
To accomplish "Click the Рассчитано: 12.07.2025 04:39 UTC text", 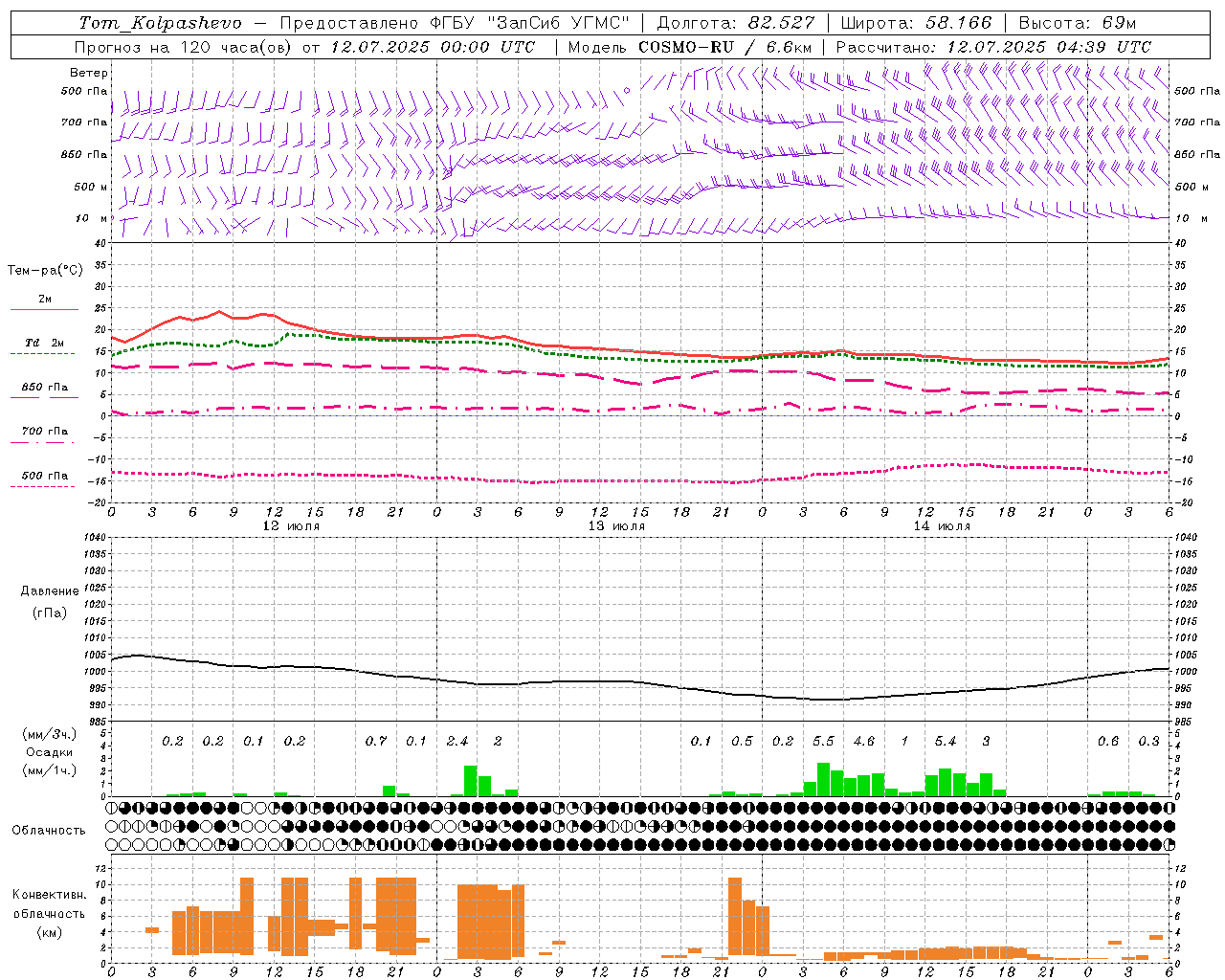I will coord(993,47).
